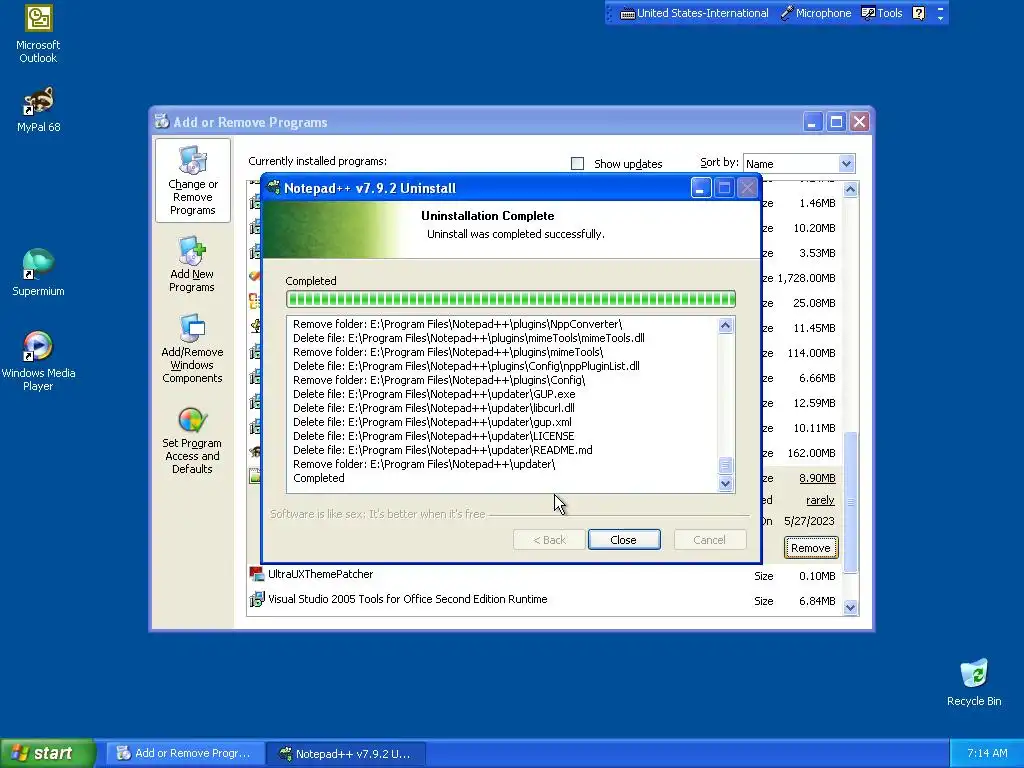Click the final 'Completed' log line

(x=319, y=478)
